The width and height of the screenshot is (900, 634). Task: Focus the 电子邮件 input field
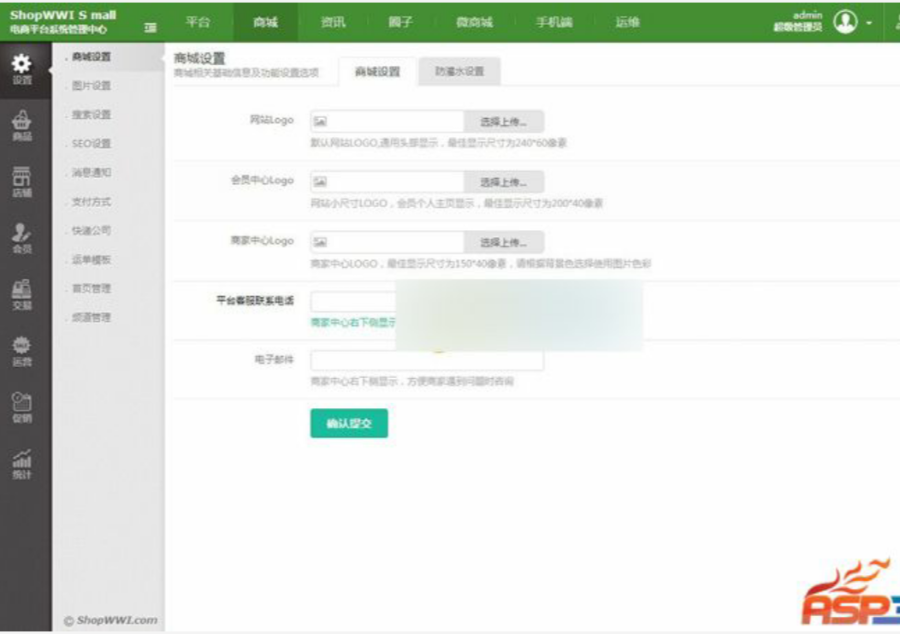point(427,360)
